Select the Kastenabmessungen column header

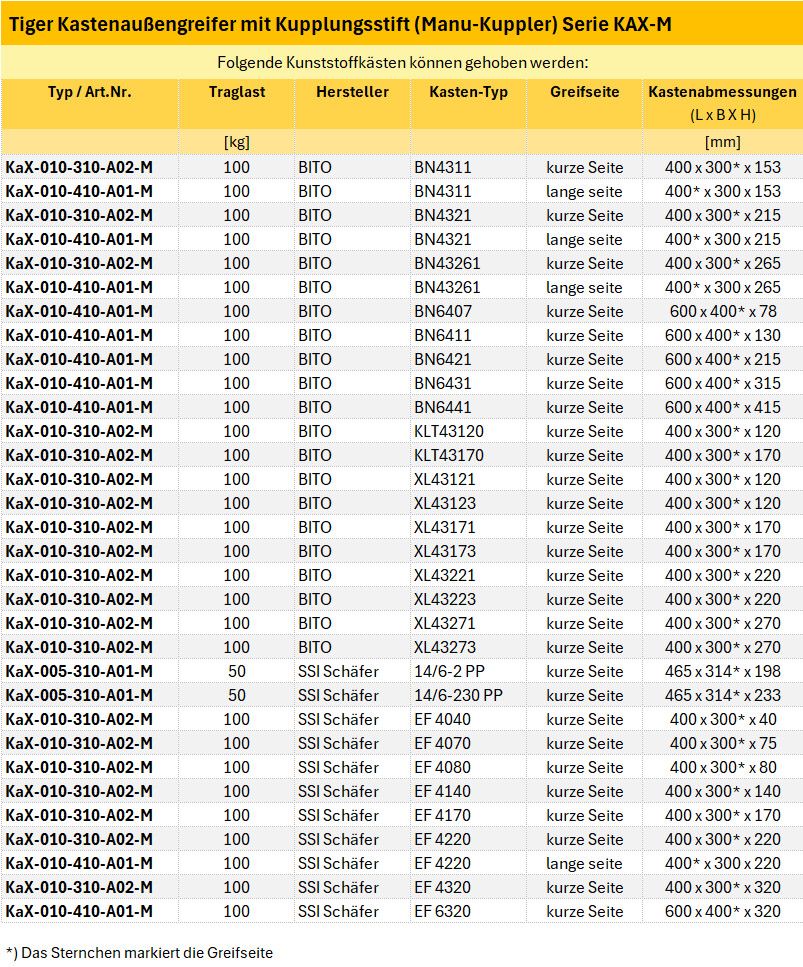click(x=722, y=92)
